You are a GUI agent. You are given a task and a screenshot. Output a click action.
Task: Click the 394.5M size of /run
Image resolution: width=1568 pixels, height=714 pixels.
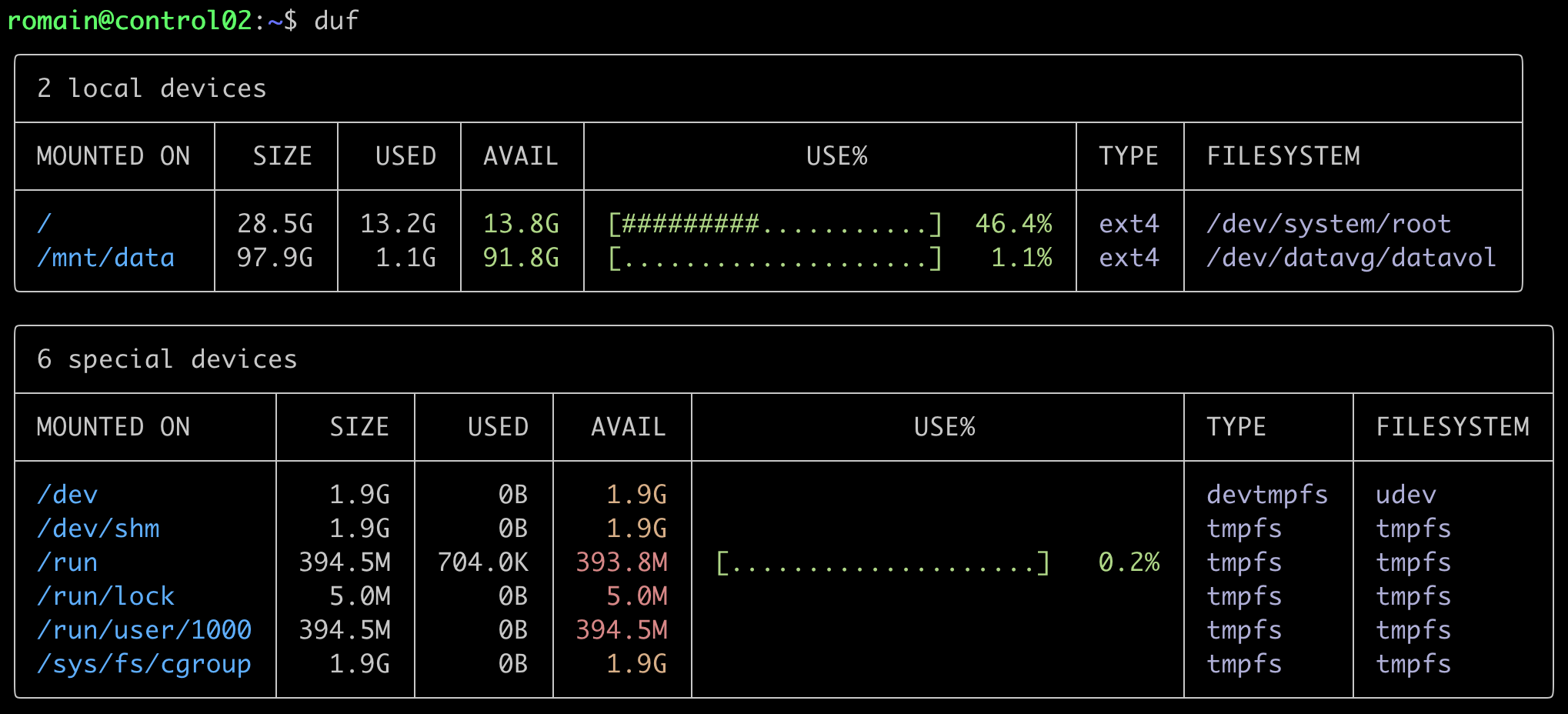[x=344, y=562]
